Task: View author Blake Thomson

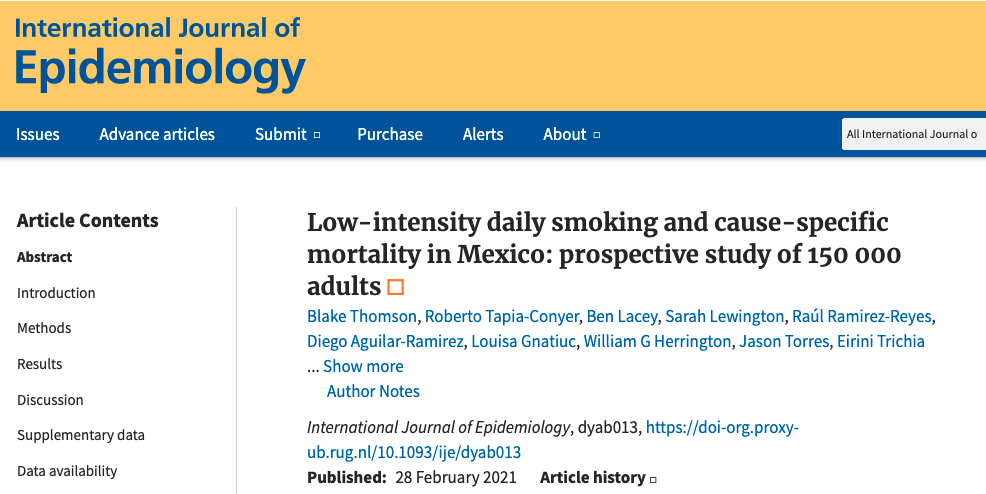Action: click(362, 316)
